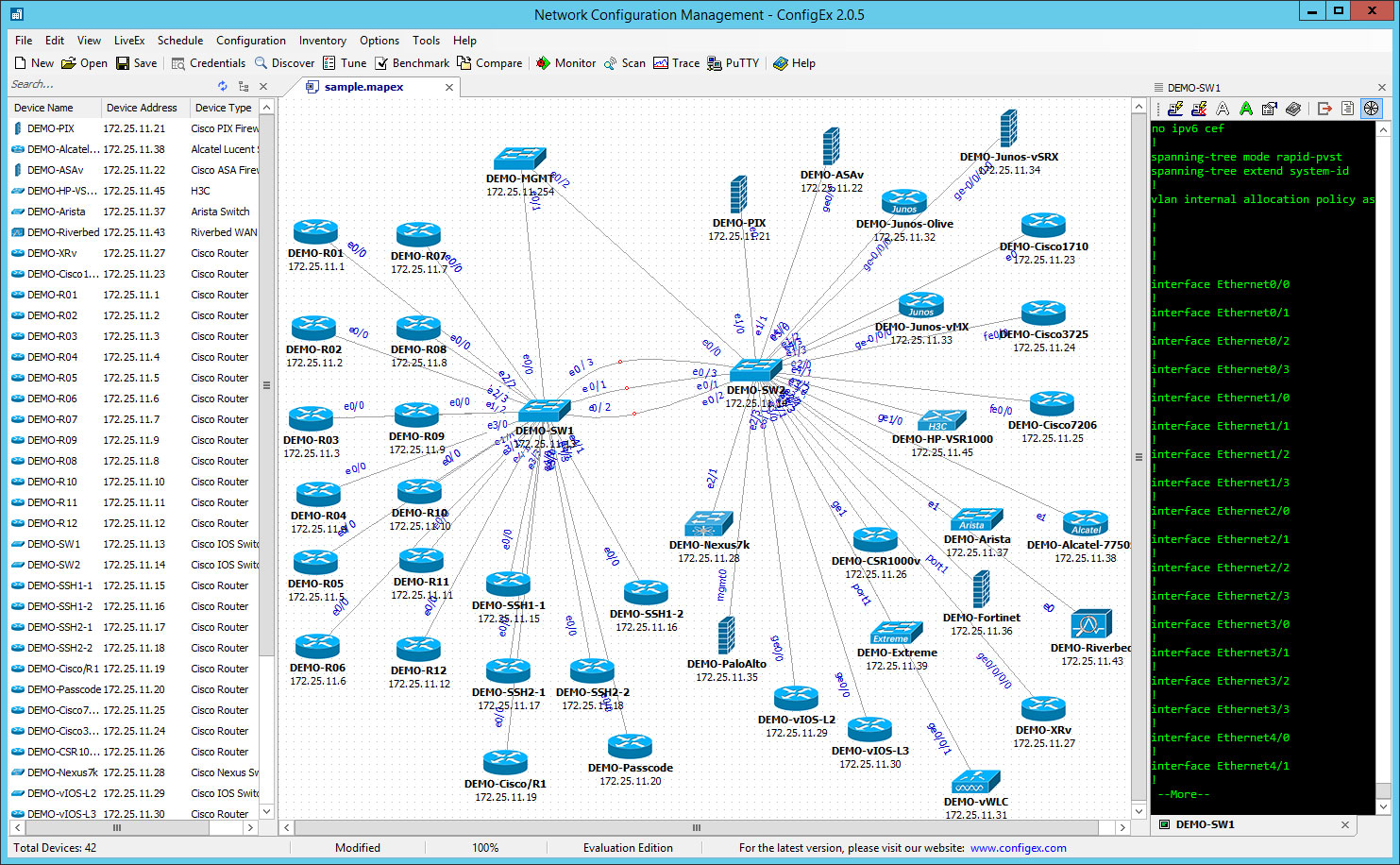Close the DEMO-SW1 bottom terminal tab

(1345, 824)
